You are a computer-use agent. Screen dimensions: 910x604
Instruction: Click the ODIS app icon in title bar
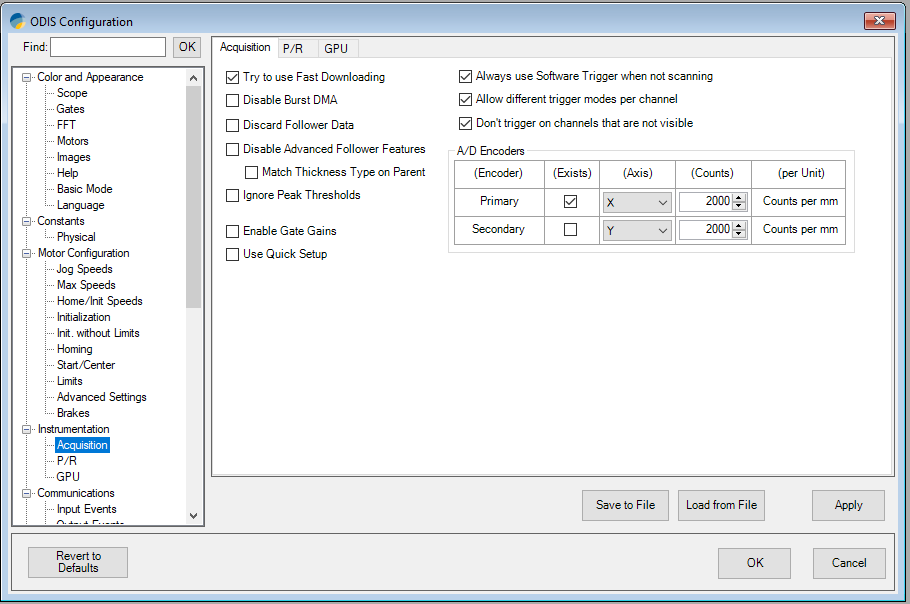(17, 21)
